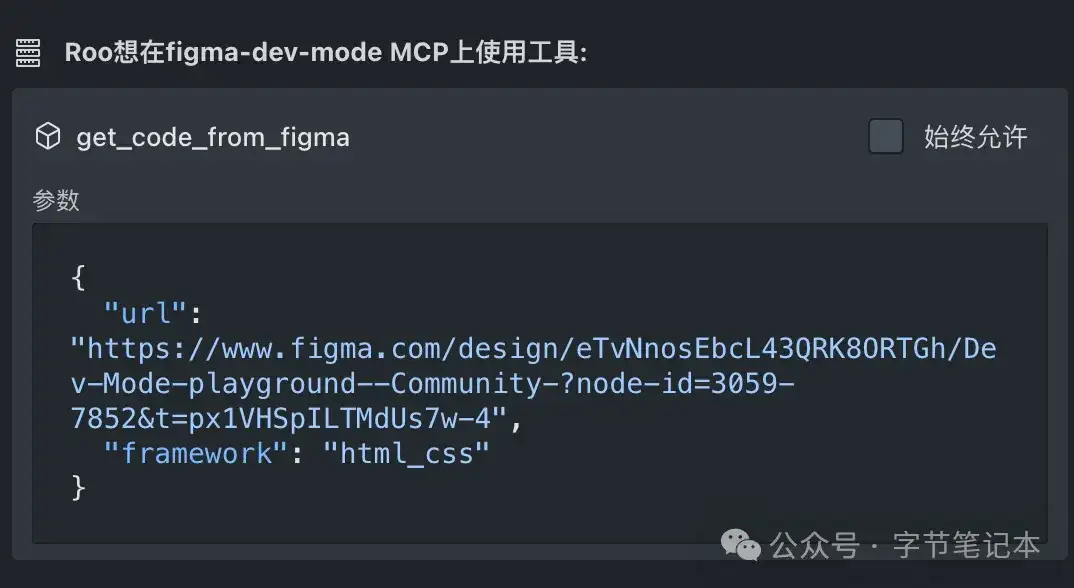Click the 参数 section label
Viewport: 1074px width, 588px height.
56,200
